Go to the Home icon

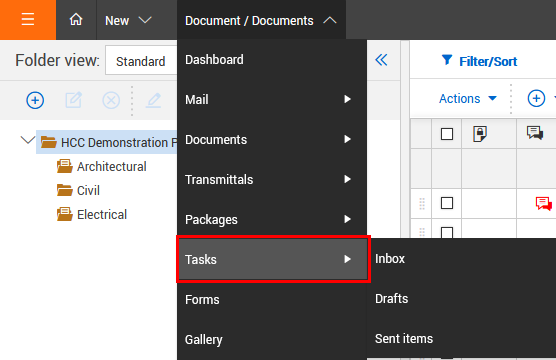(76, 20)
